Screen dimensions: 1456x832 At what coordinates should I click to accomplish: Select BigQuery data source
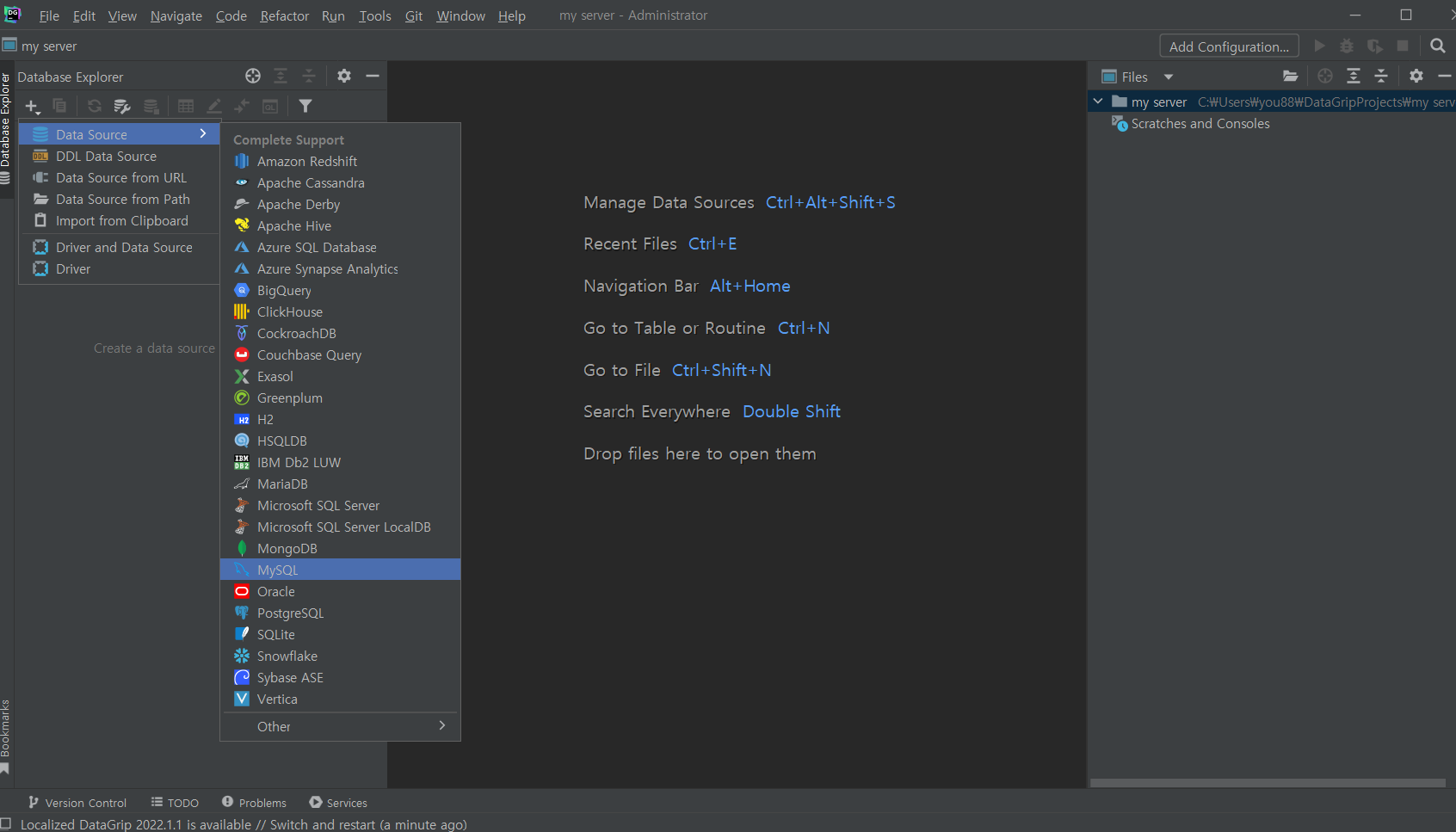341,290
